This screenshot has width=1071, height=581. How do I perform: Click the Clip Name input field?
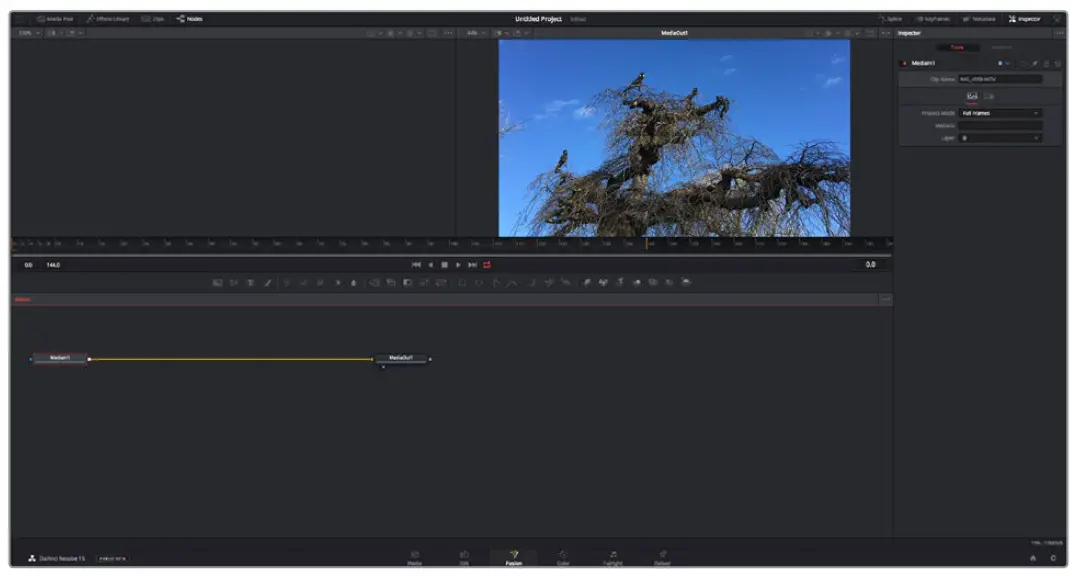pyautogui.click(x=1000, y=79)
